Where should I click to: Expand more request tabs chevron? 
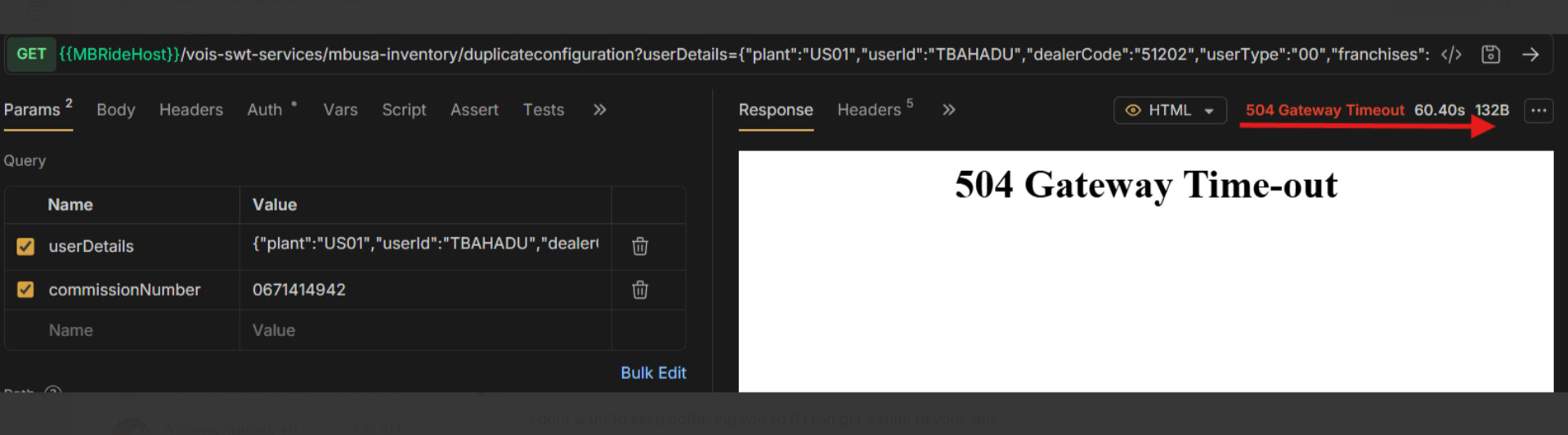point(599,110)
